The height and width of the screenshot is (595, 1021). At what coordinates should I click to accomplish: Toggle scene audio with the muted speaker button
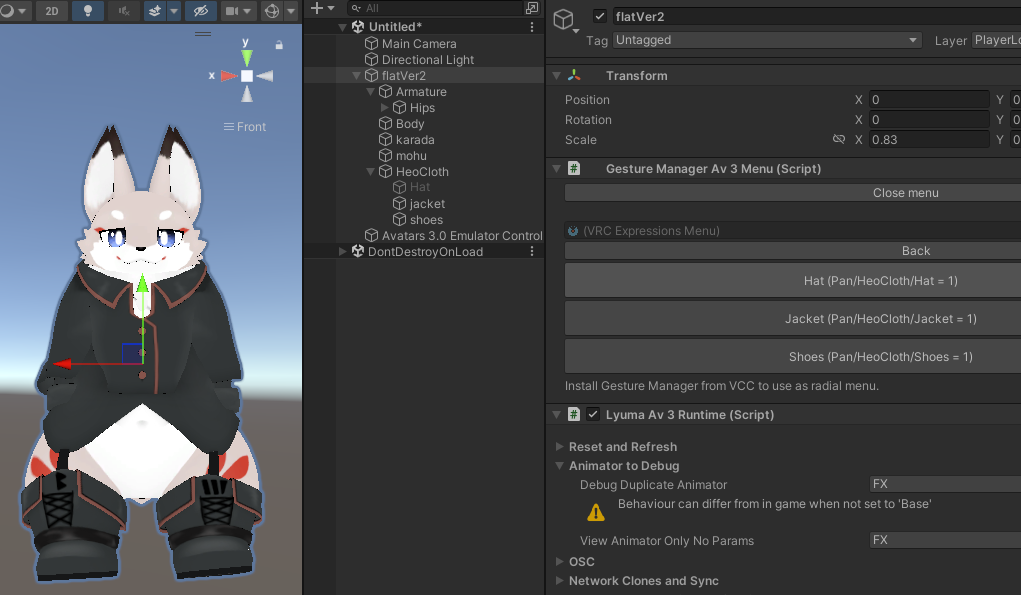click(124, 10)
